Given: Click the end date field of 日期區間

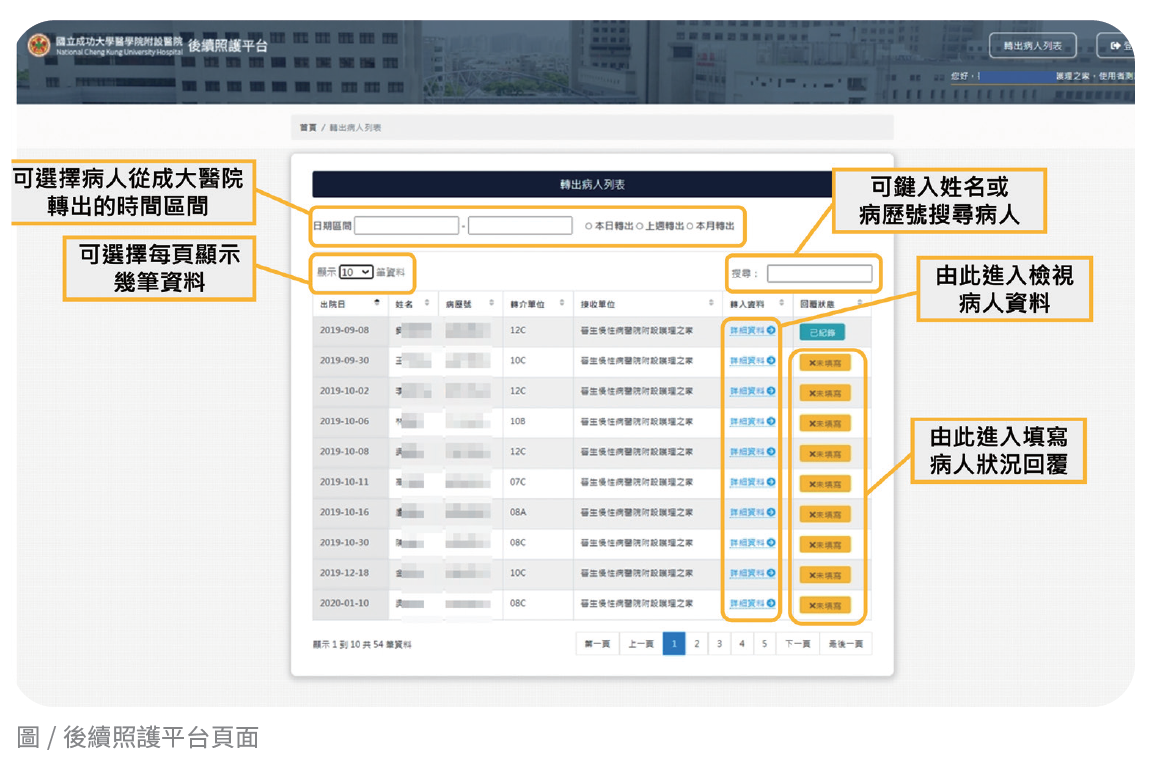Looking at the screenshot, I should (520, 226).
